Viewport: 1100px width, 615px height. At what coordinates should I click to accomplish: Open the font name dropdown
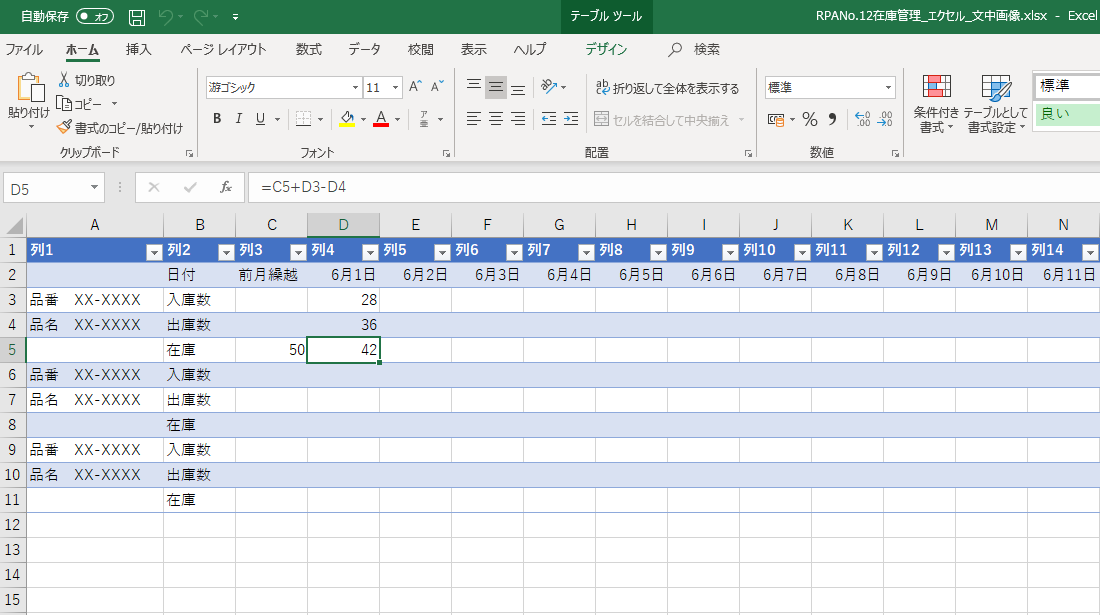[355, 88]
